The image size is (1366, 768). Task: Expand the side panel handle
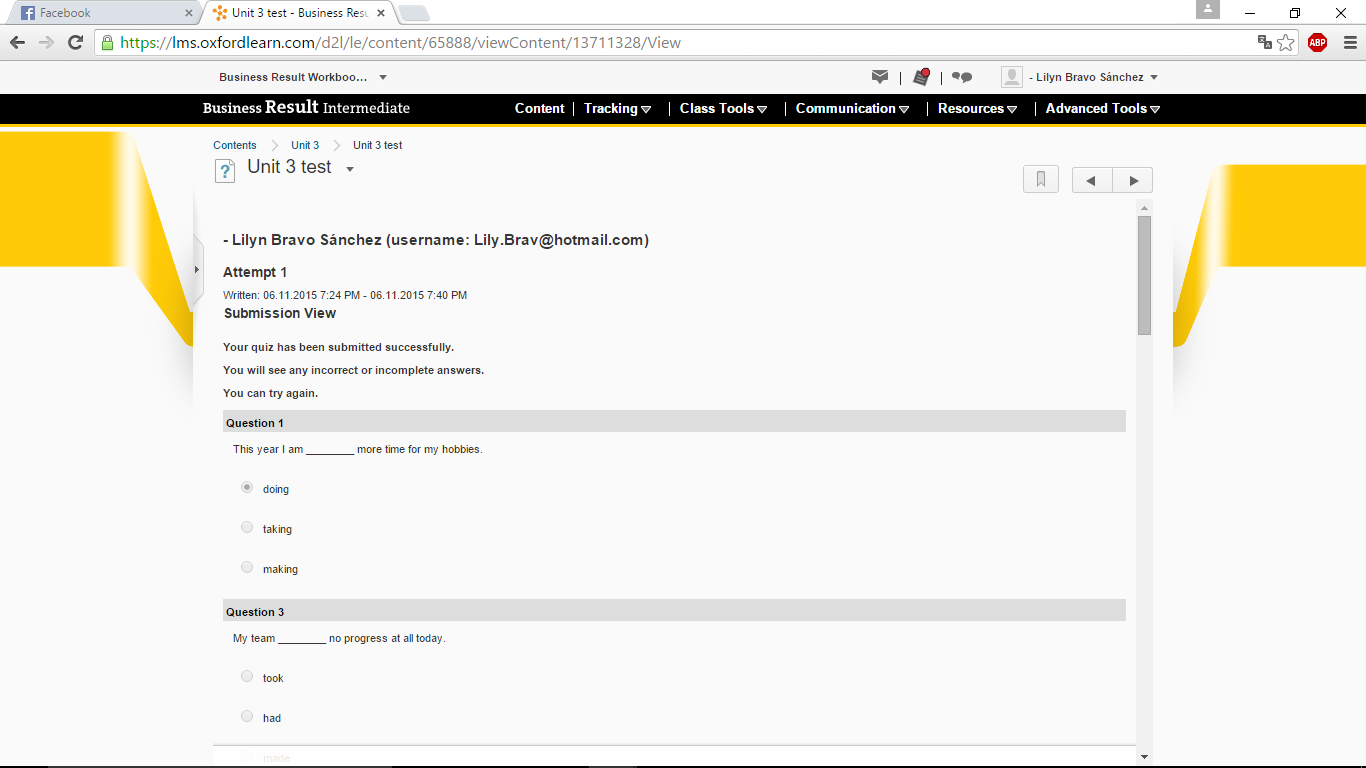click(x=197, y=270)
